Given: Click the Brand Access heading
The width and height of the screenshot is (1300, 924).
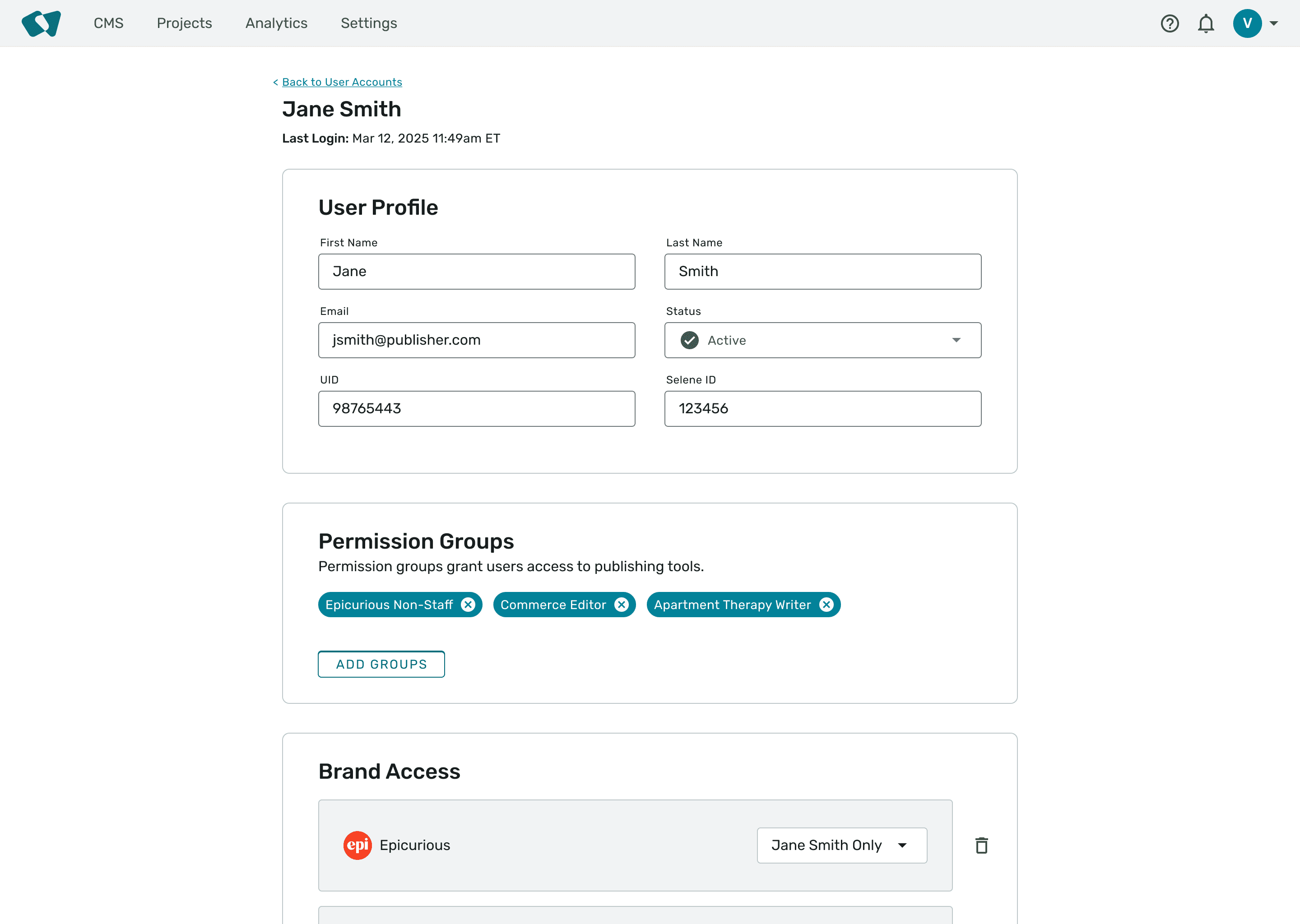Looking at the screenshot, I should 389,772.
